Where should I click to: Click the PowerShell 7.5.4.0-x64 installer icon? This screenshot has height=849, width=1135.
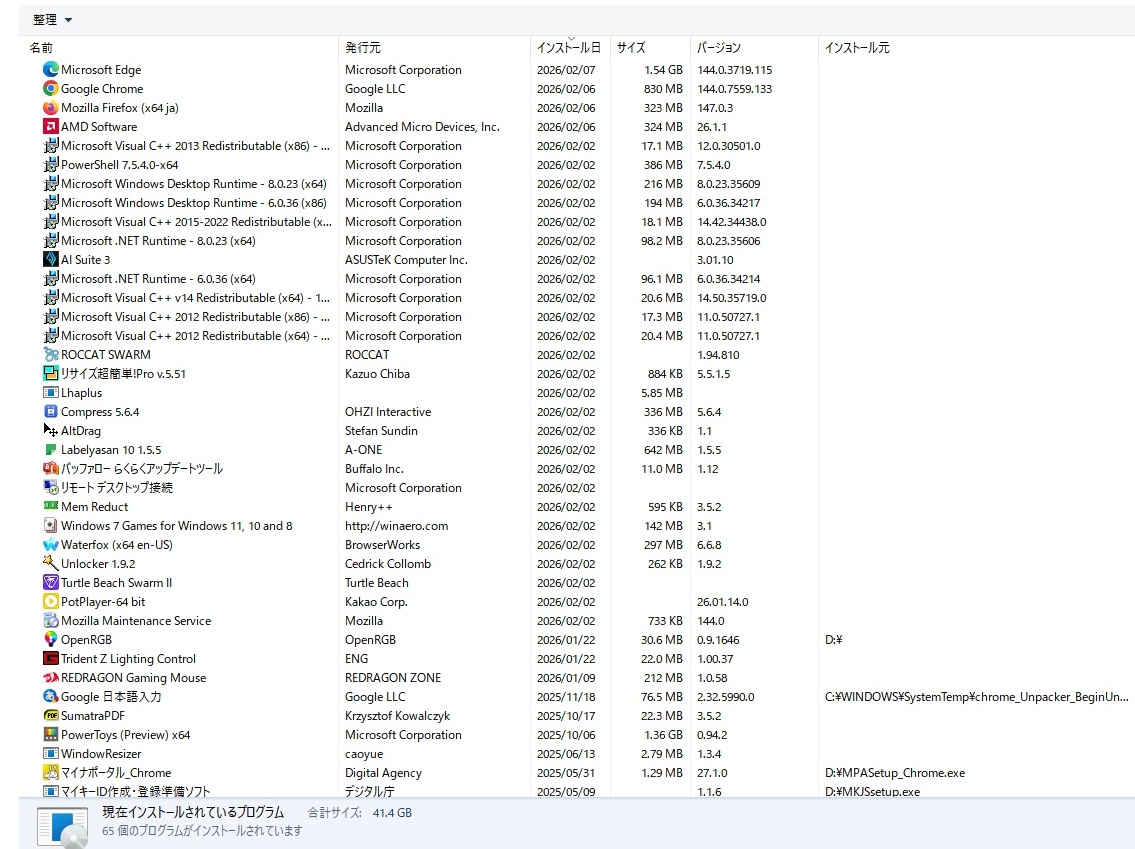pos(51,164)
